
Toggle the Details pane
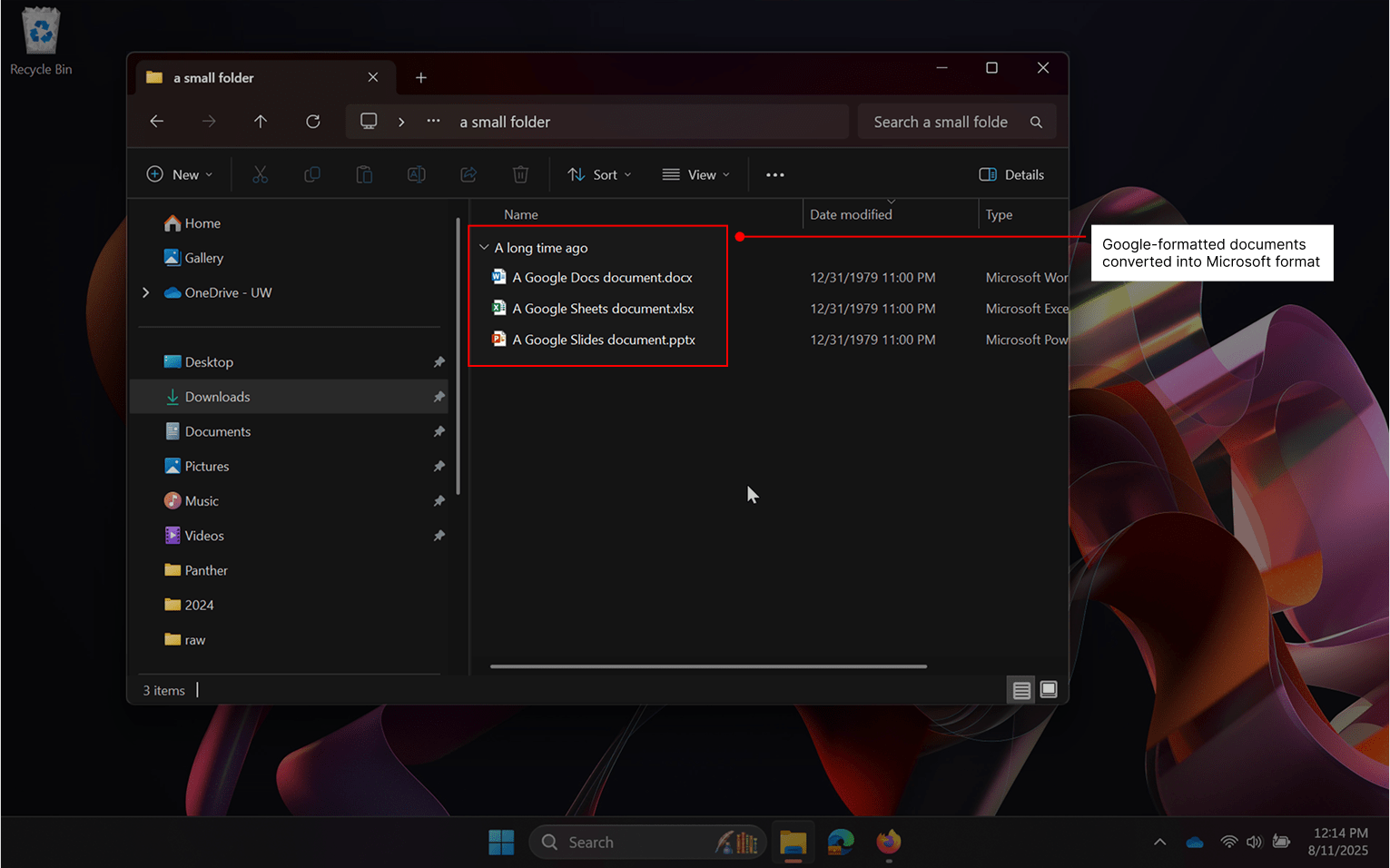point(1011,173)
